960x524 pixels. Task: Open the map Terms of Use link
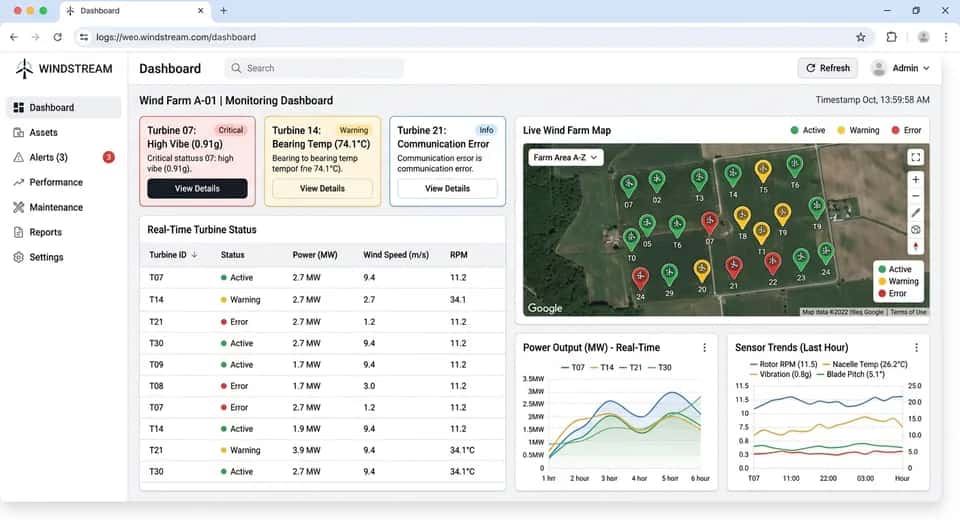coord(908,312)
